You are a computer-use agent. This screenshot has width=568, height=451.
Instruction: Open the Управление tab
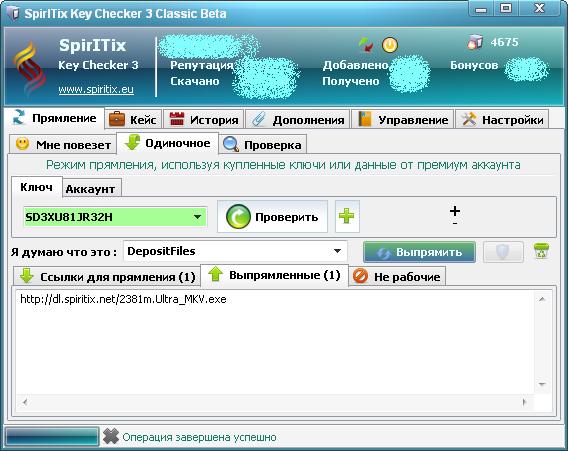[402, 119]
